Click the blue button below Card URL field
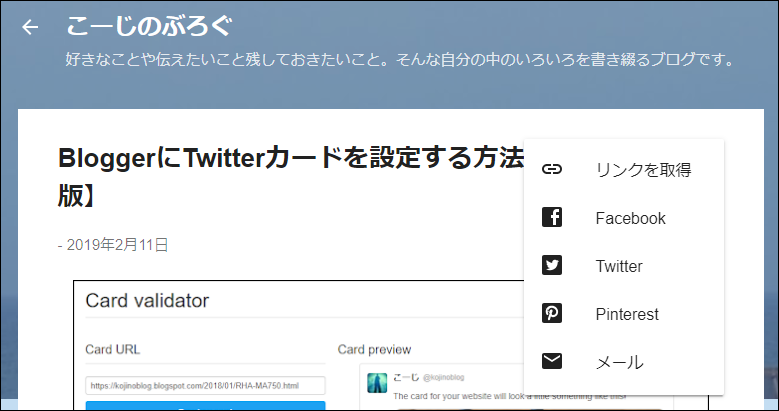The width and height of the screenshot is (779, 411). (x=205, y=406)
